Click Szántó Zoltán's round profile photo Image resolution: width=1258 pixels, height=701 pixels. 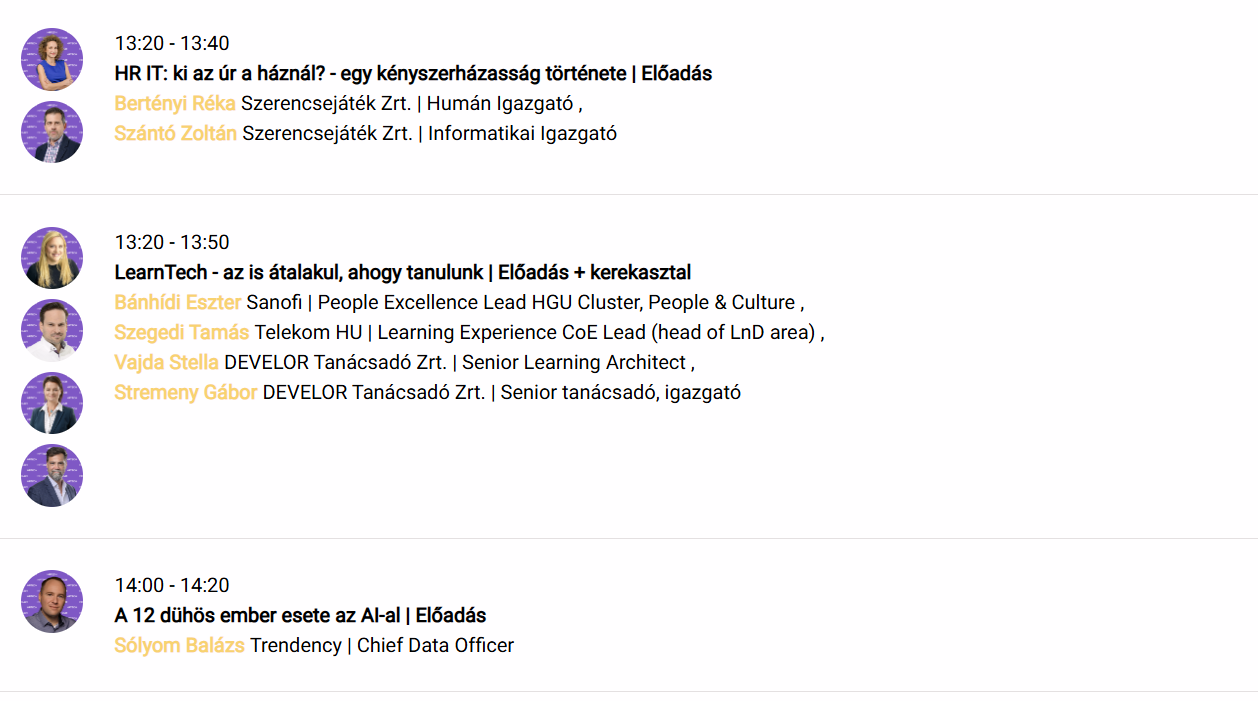(52, 132)
